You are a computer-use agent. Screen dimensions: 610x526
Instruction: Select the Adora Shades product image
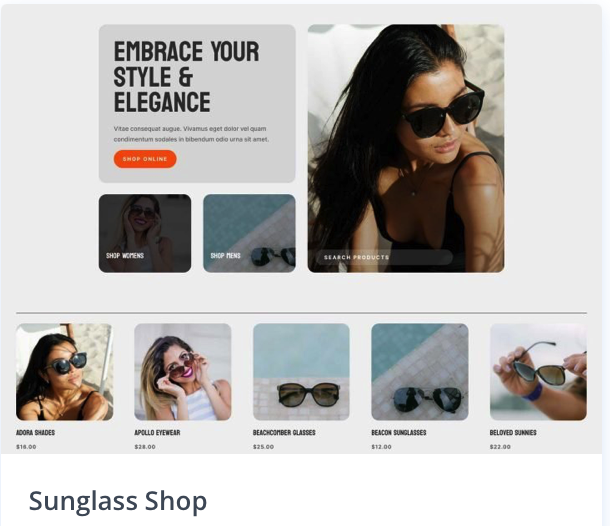(65, 372)
